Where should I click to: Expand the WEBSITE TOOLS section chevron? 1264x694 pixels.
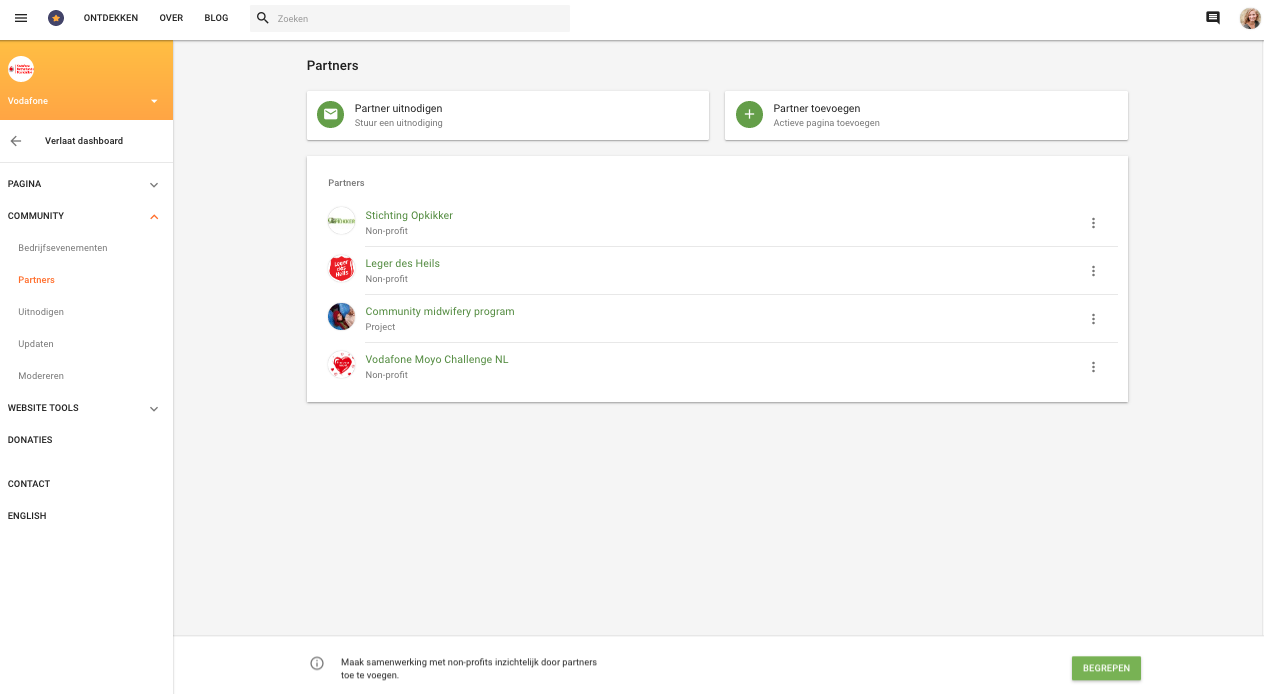click(154, 409)
